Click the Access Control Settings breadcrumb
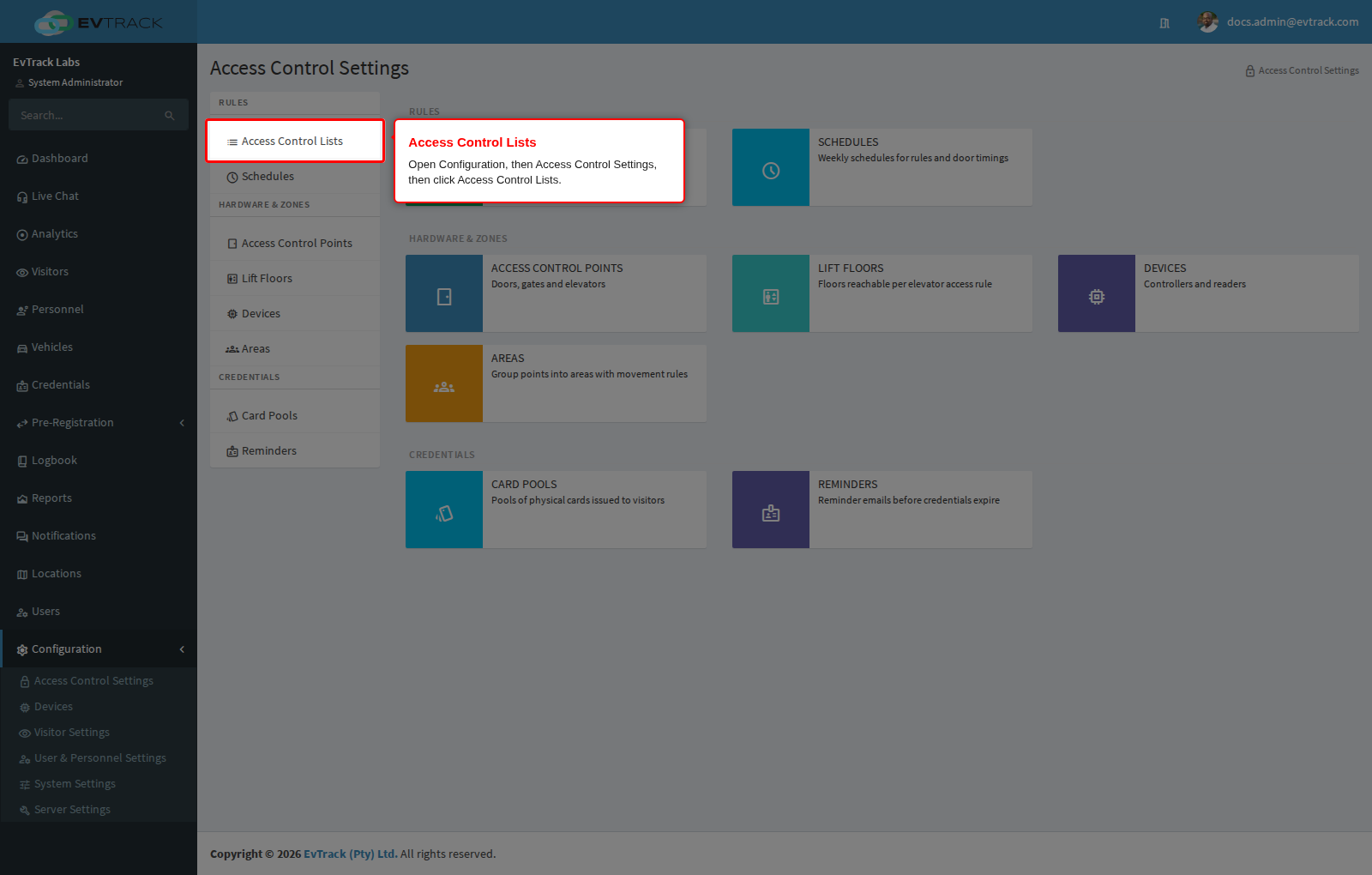The width and height of the screenshot is (1372, 875). point(1303,71)
